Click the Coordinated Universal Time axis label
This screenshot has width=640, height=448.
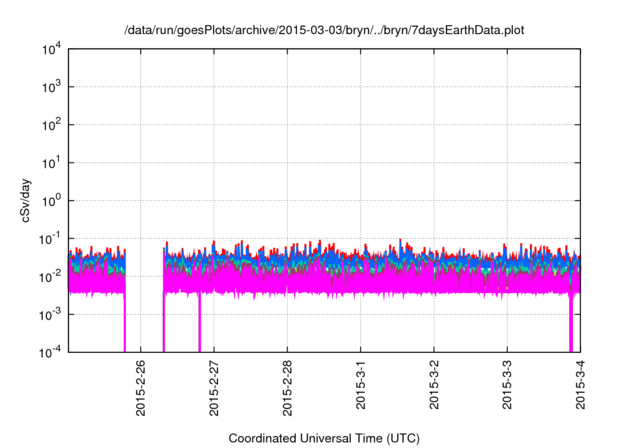coord(324,438)
